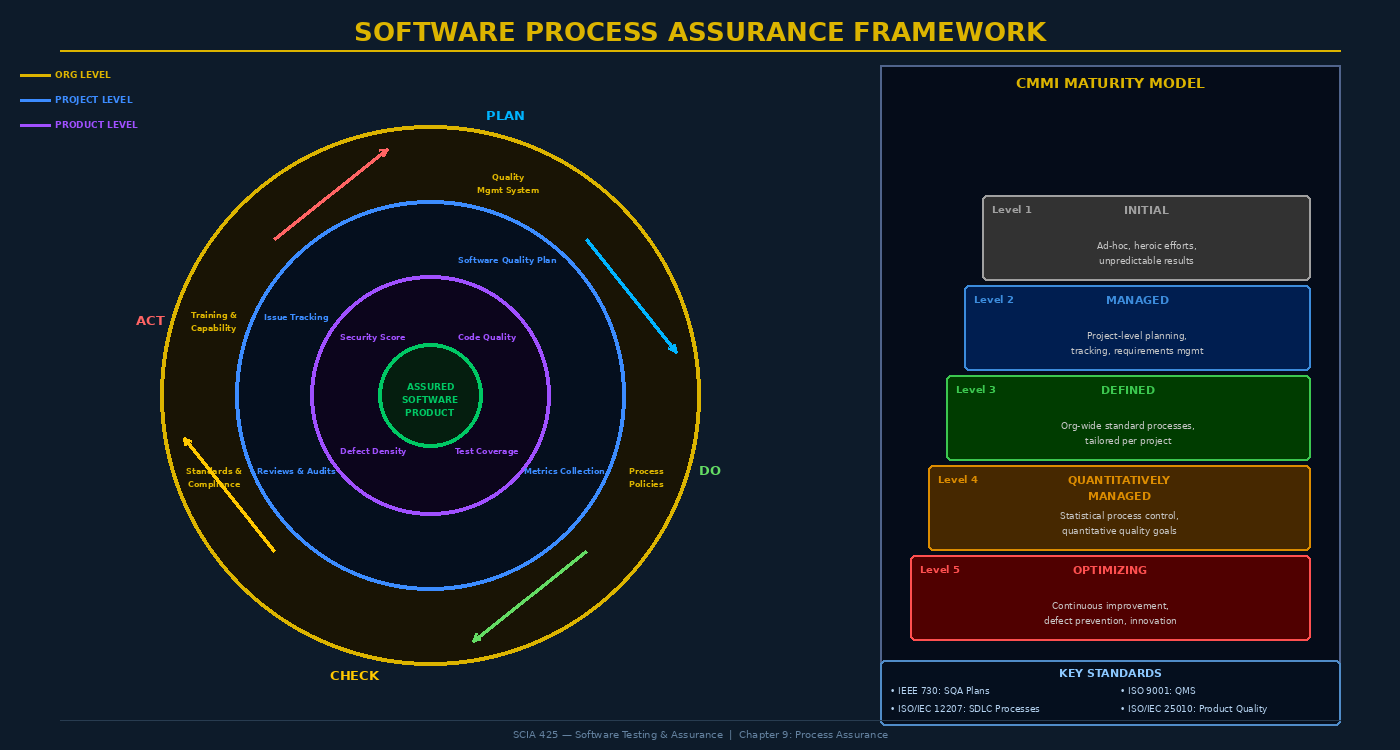The height and width of the screenshot is (750, 1400).
Task: Click the IEEE 730 SQA Plans standard
Action: [x=940, y=690]
